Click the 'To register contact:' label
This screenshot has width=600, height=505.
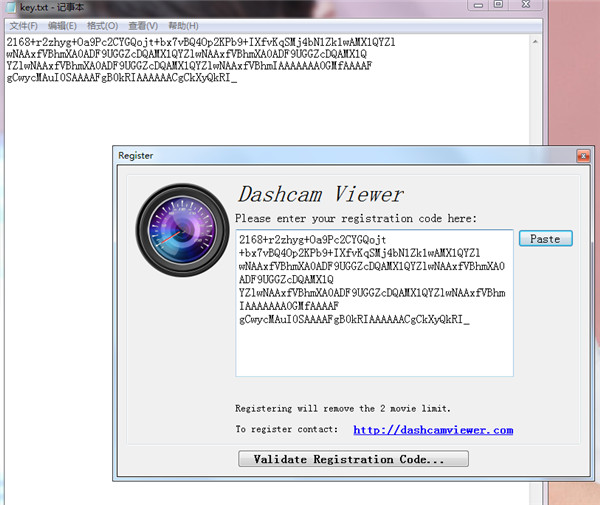click(x=287, y=429)
